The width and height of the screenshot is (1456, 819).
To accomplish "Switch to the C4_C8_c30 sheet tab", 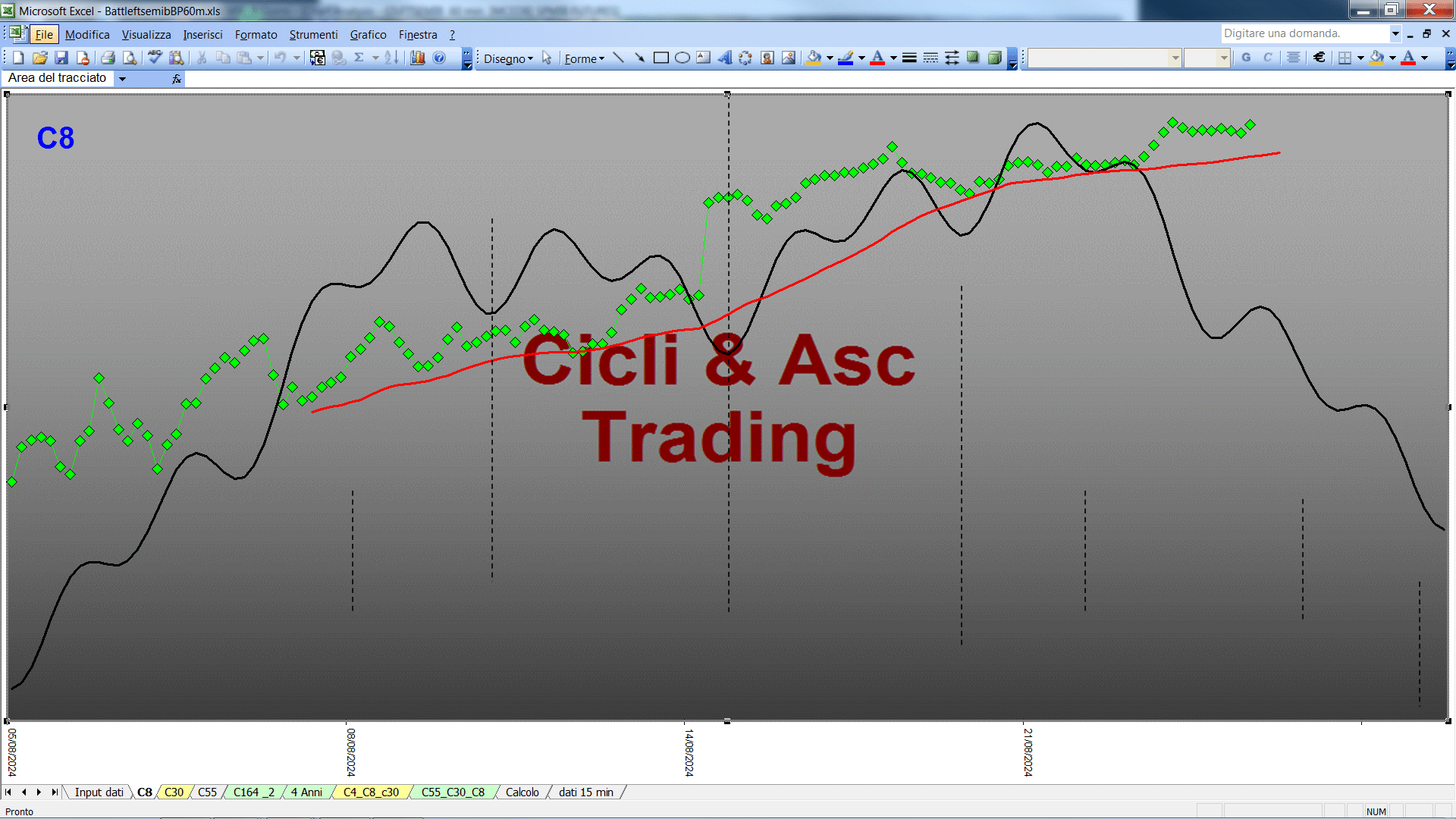I will (371, 792).
